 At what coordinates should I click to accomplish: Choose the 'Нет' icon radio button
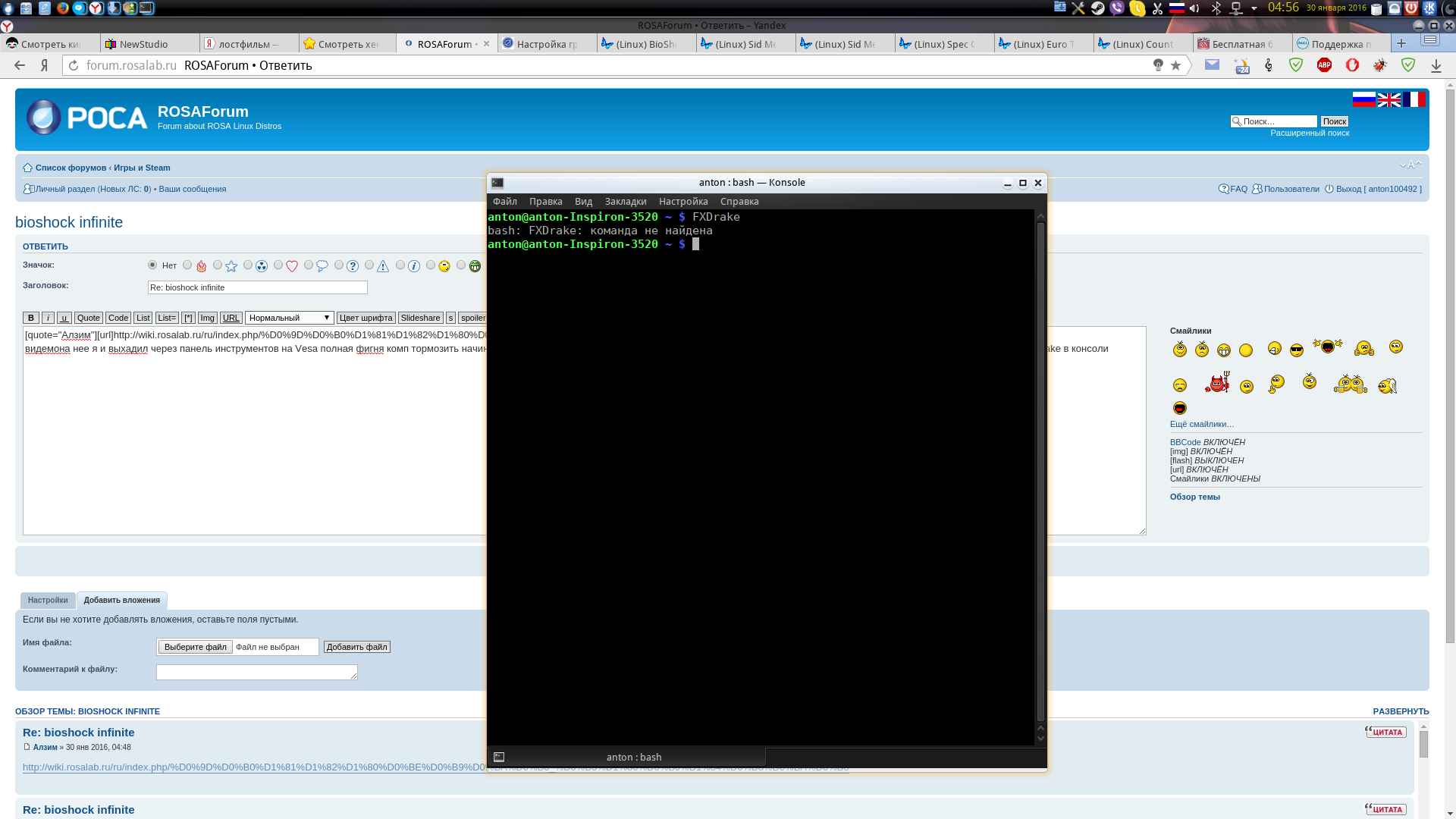pyautogui.click(x=152, y=265)
